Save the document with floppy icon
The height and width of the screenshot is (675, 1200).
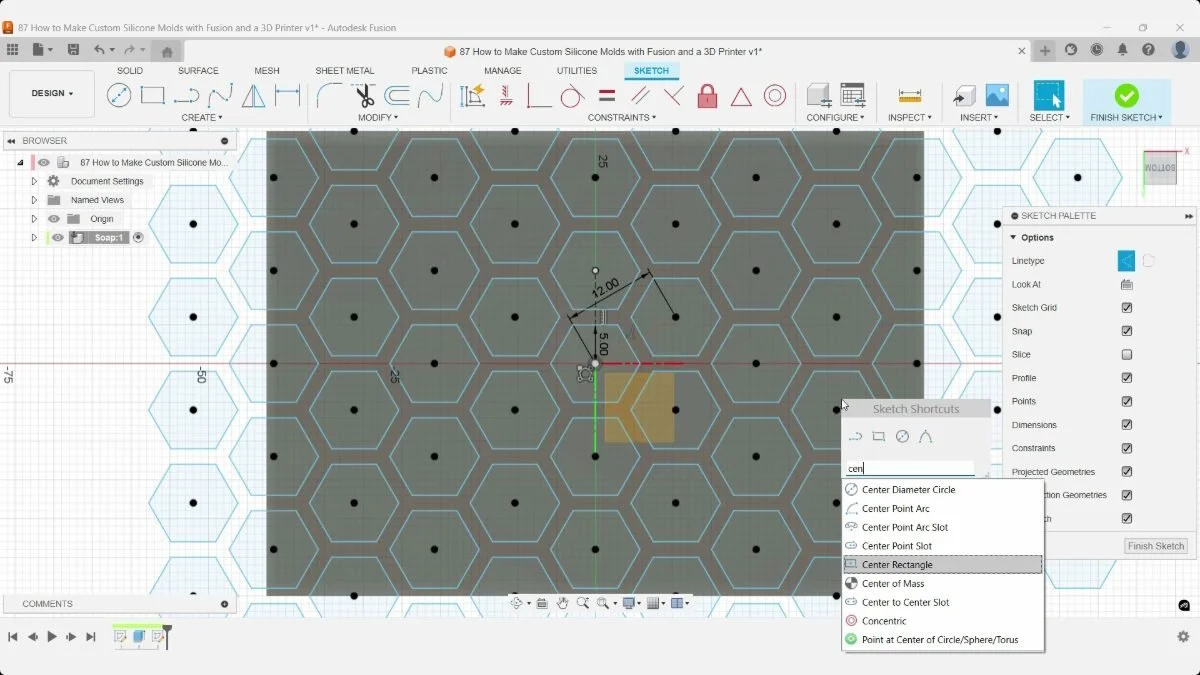coord(73,50)
